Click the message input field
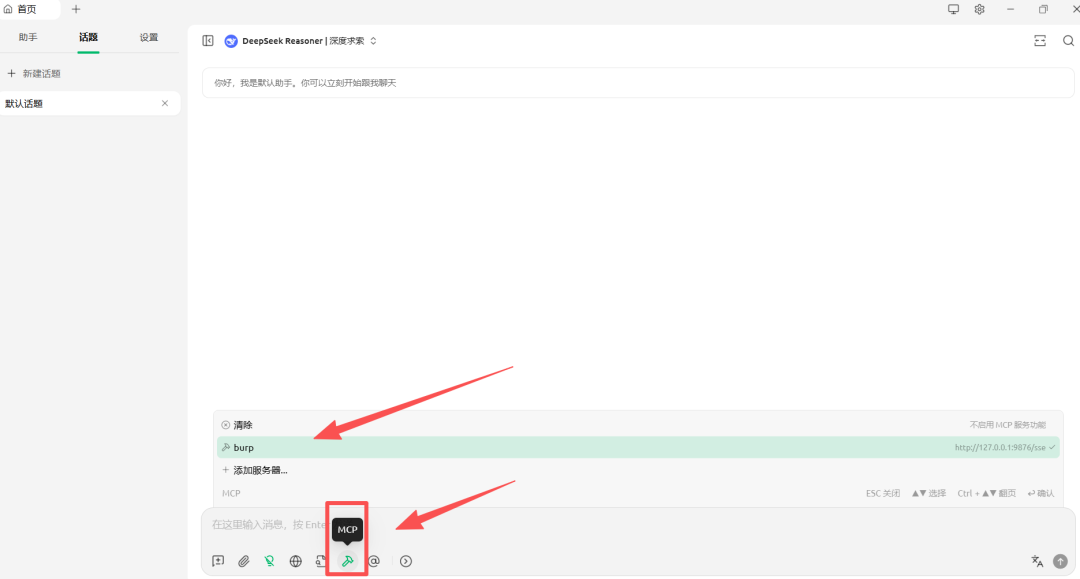1080x579 pixels. tap(600, 524)
